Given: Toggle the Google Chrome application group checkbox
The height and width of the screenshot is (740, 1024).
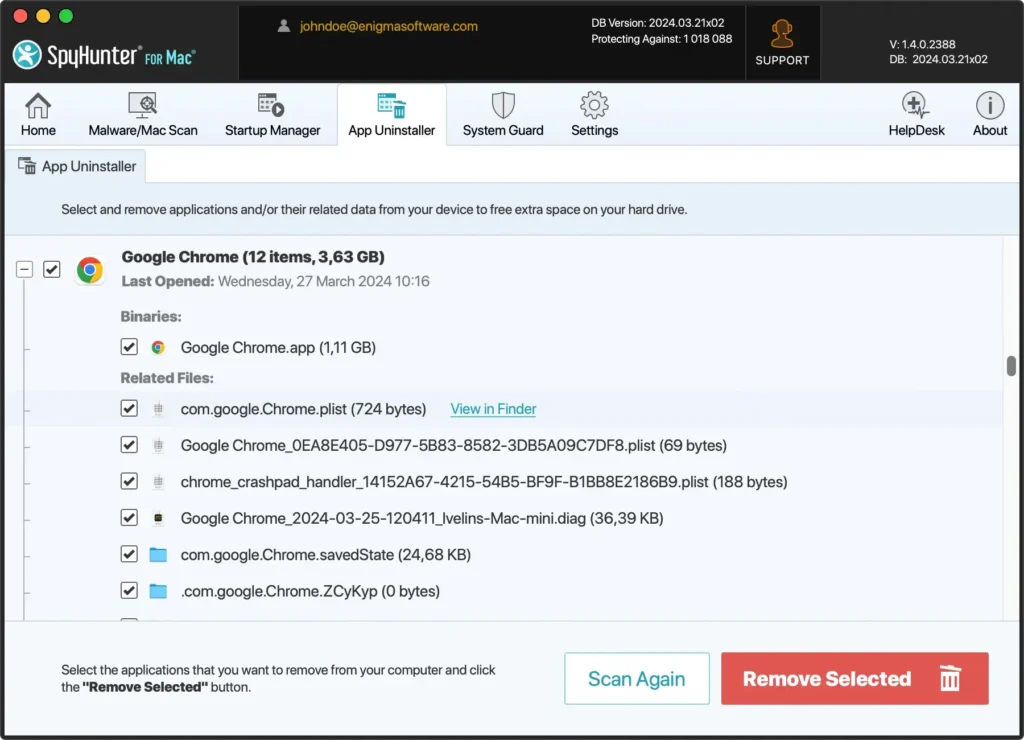Looking at the screenshot, I should click(52, 269).
